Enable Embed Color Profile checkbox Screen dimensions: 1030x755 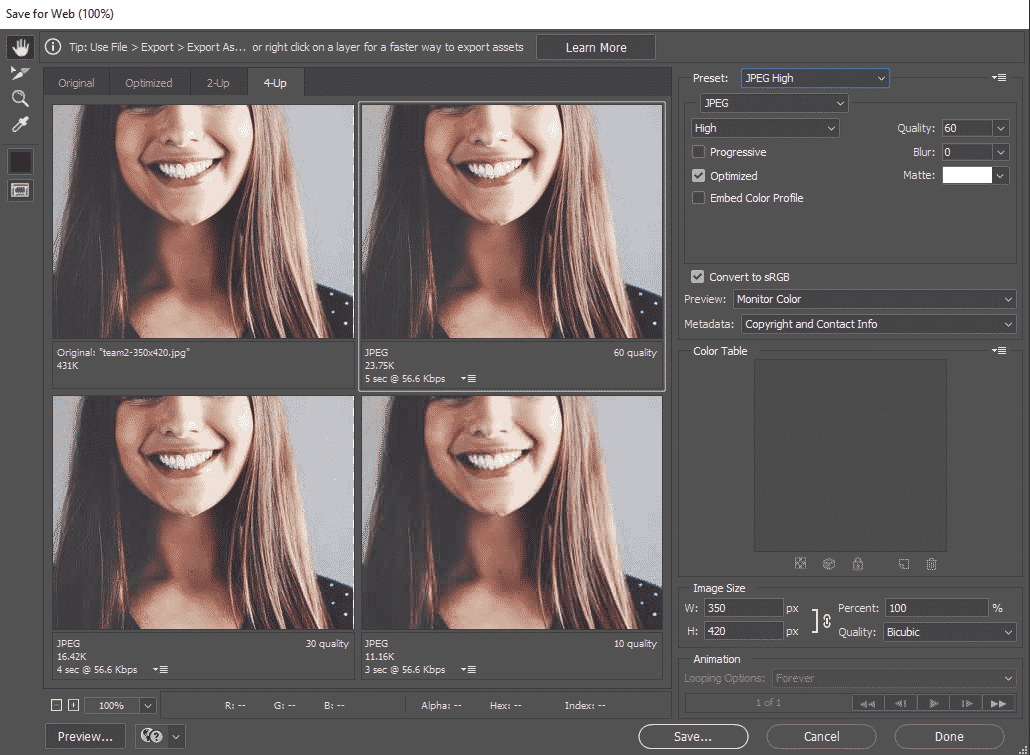698,198
